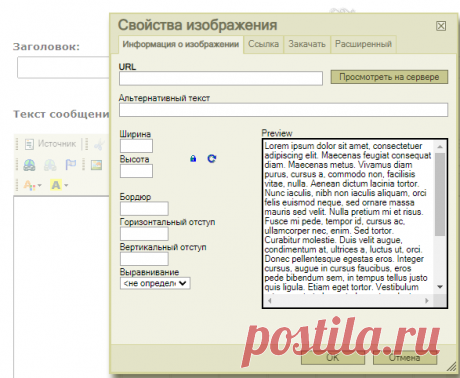Click inside the message editor text area
Screen dimensions: 460x378
point(61,287)
